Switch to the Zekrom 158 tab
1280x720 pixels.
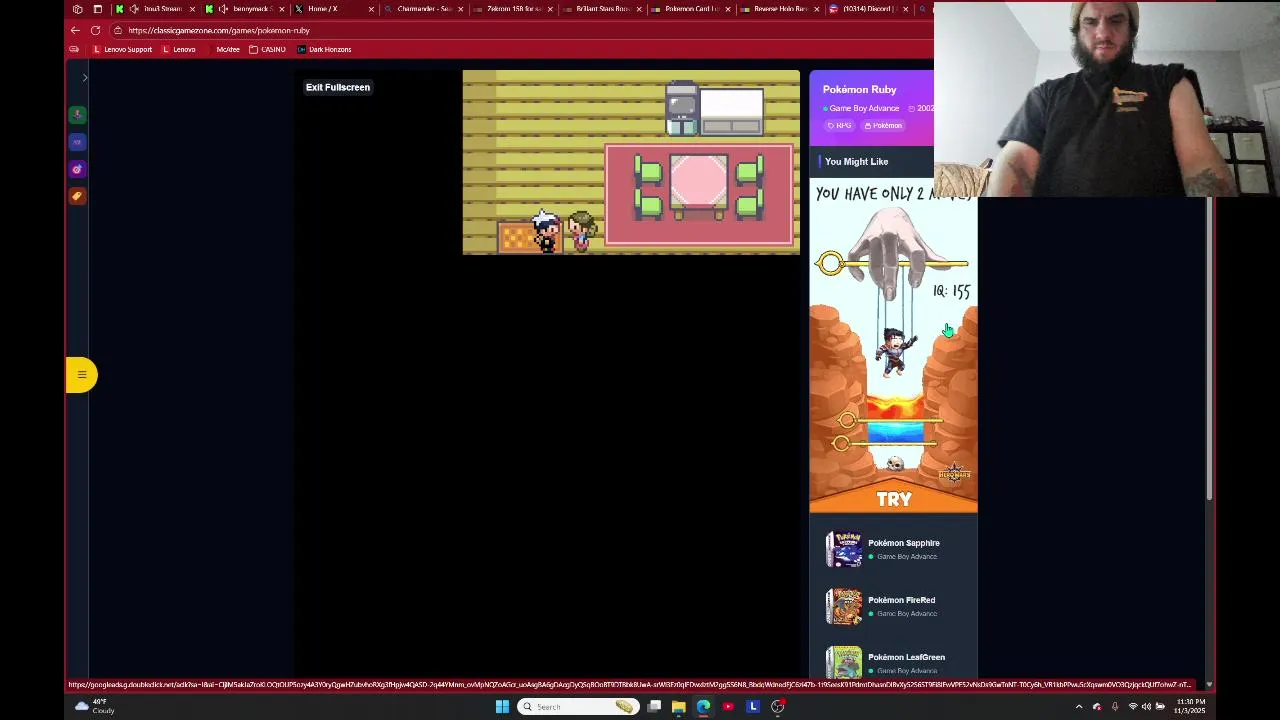coord(513,9)
